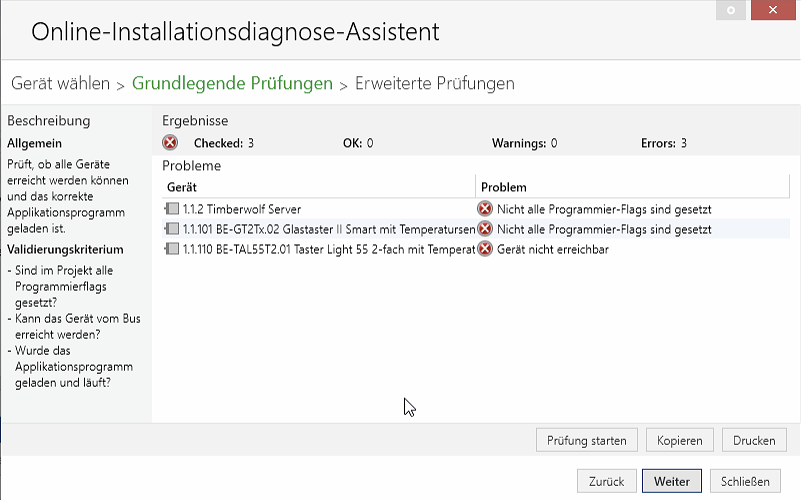Click the overall error status icon next to 'Checked'

(x=170, y=142)
